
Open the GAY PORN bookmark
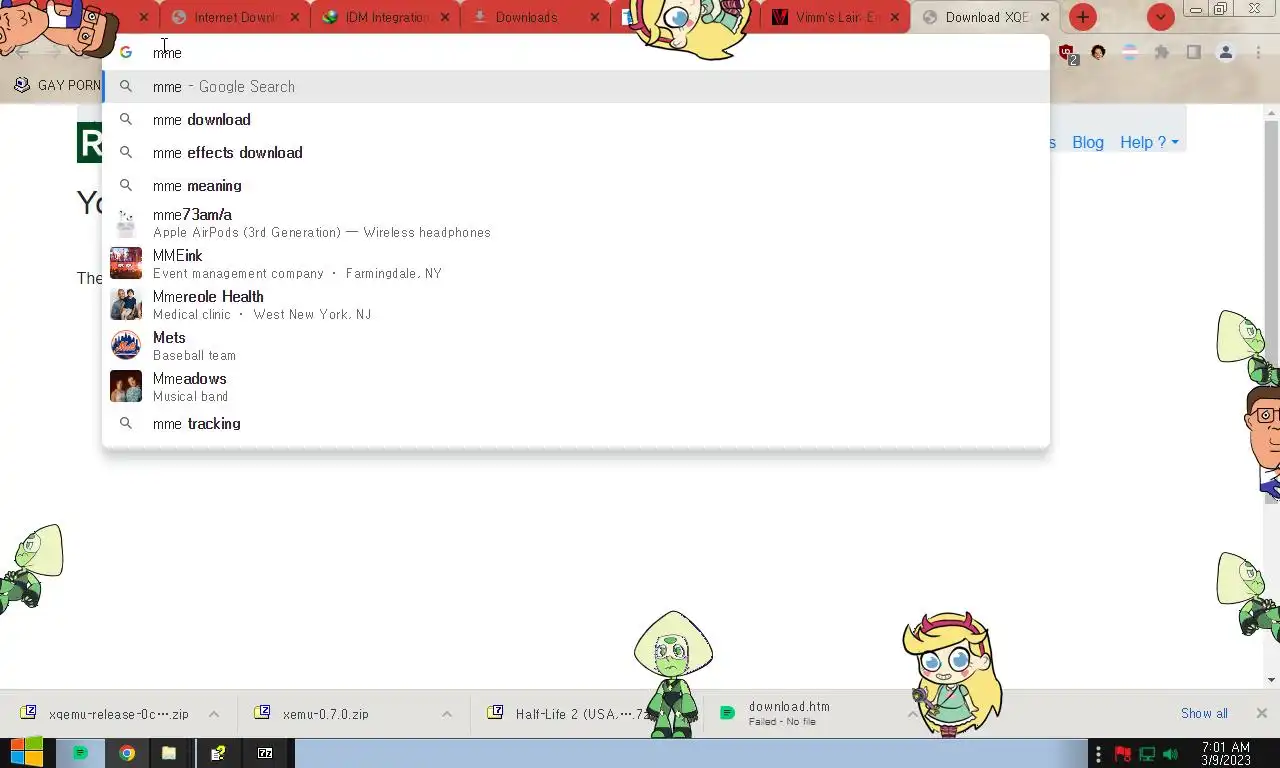57,85
